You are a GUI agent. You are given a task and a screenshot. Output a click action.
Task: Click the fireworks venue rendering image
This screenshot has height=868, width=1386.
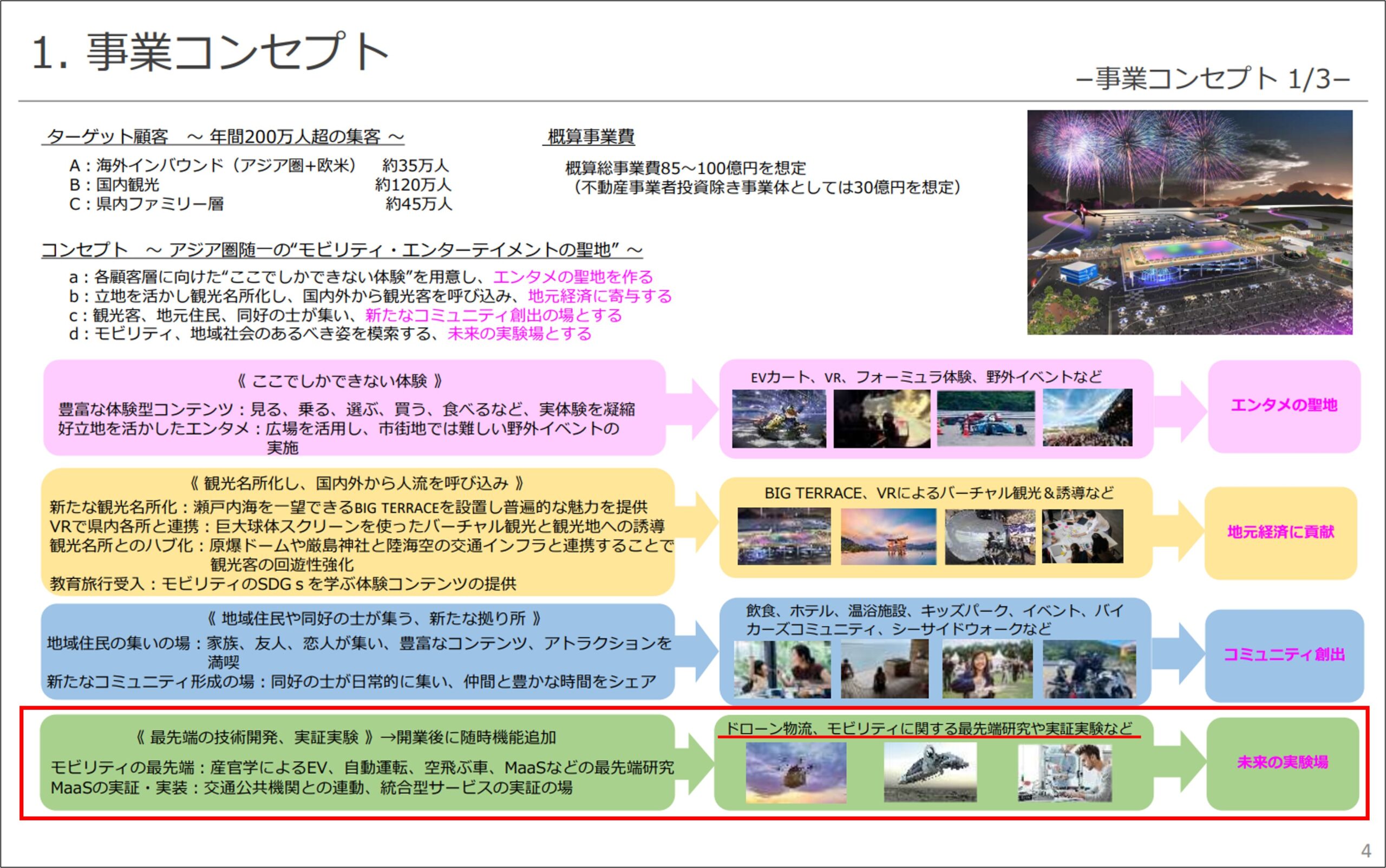click(x=1189, y=222)
